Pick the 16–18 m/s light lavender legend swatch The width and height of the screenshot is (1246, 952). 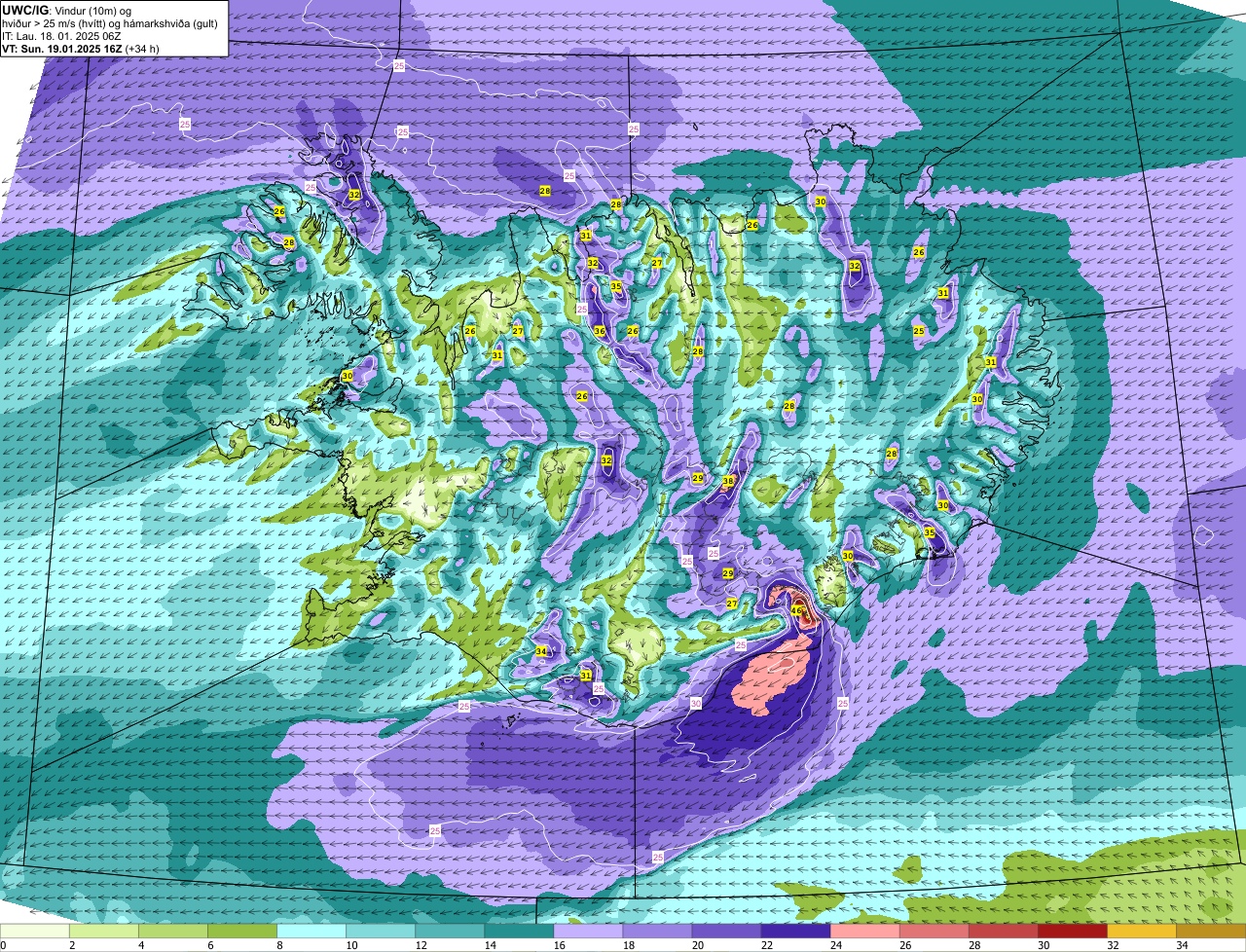pos(587,932)
